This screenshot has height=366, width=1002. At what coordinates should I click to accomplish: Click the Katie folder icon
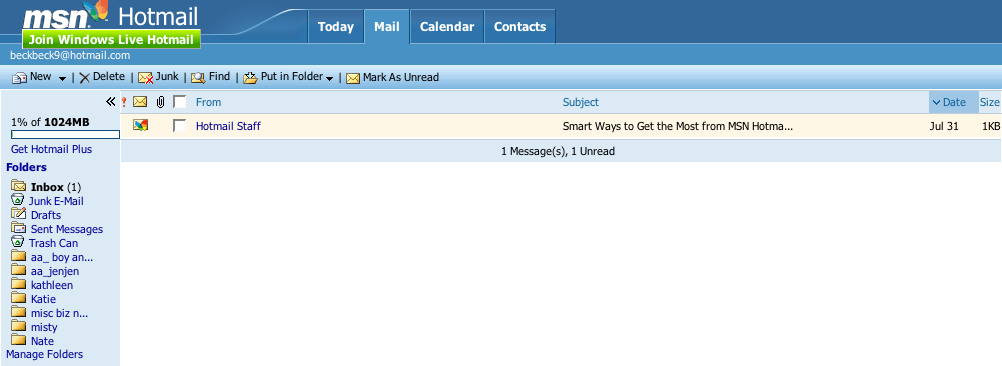point(19,299)
